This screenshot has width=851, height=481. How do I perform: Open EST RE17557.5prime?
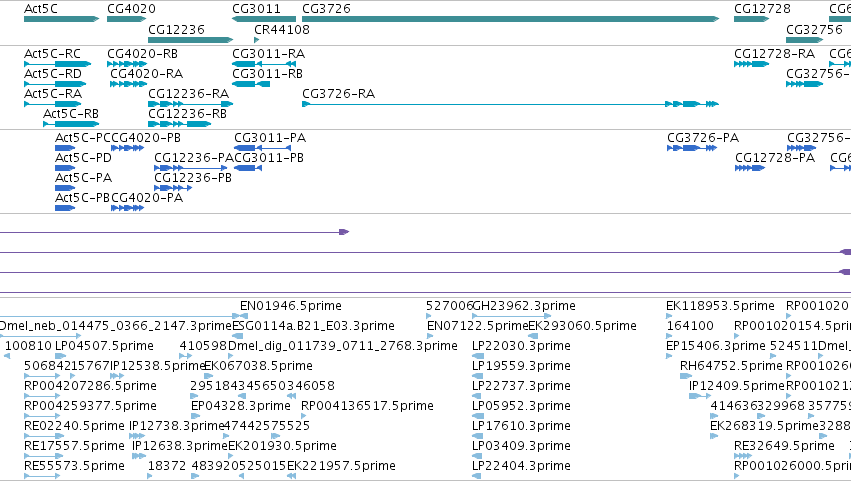74,447
